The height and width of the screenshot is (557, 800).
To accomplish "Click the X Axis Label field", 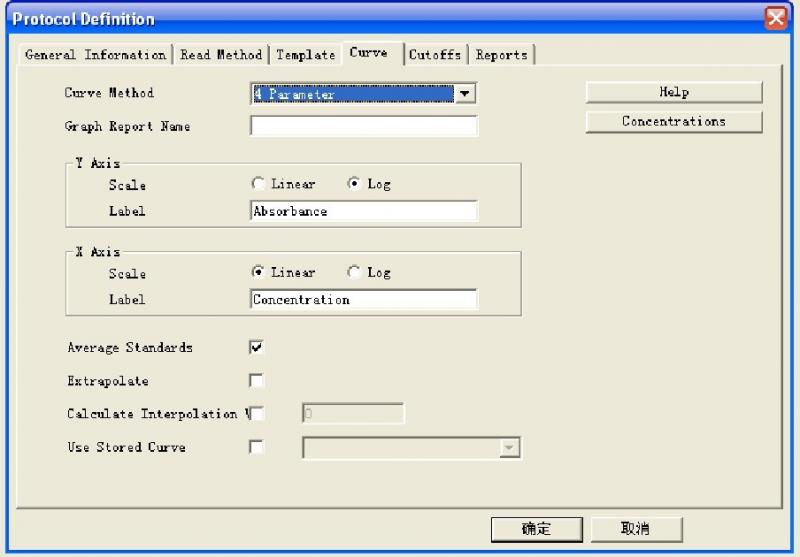I will pyautogui.click(x=364, y=299).
